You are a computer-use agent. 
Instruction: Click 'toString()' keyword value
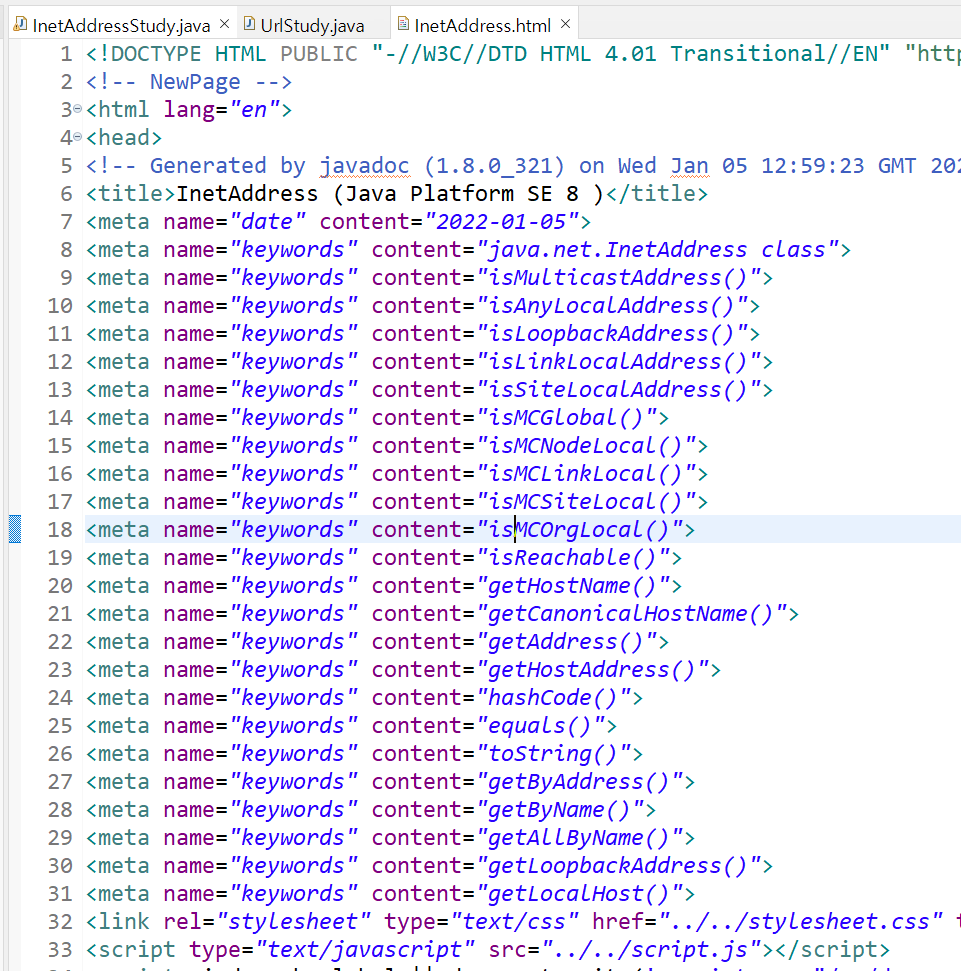click(x=554, y=754)
